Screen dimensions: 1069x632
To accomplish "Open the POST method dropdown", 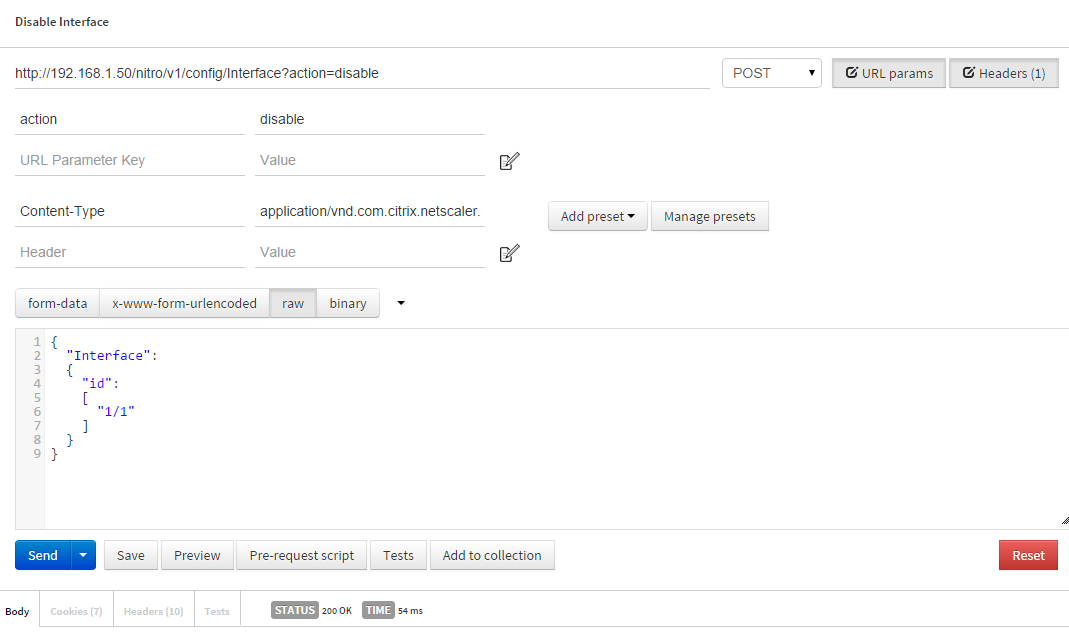I will tap(771, 73).
